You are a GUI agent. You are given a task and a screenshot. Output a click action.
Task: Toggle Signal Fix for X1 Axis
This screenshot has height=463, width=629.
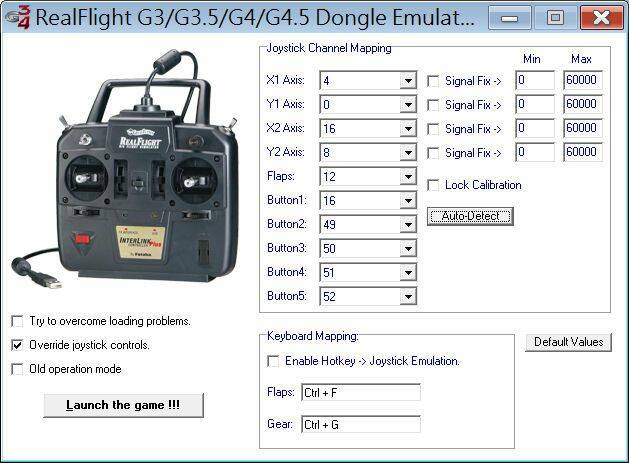click(x=433, y=81)
